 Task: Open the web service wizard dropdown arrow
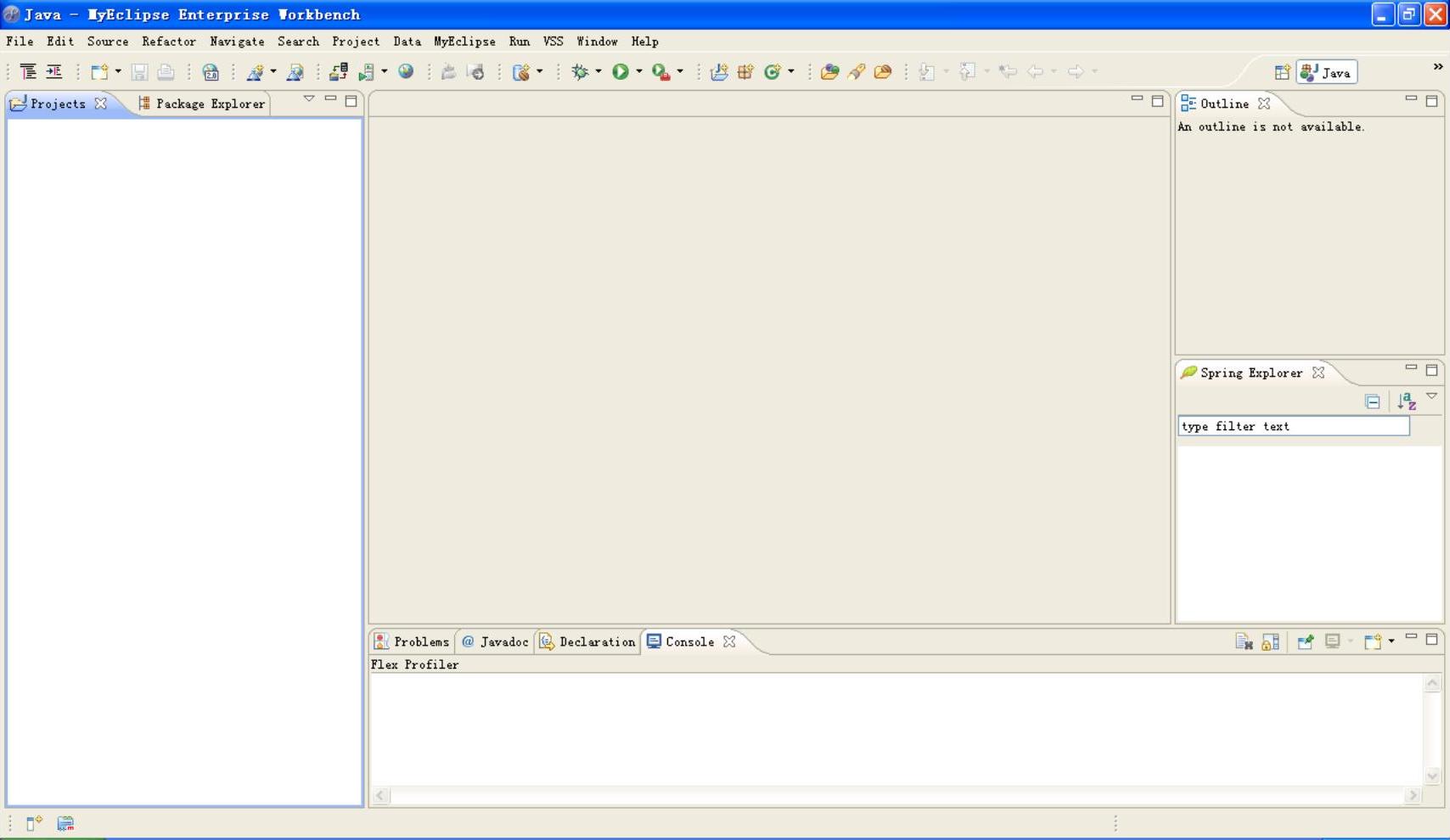point(273,72)
